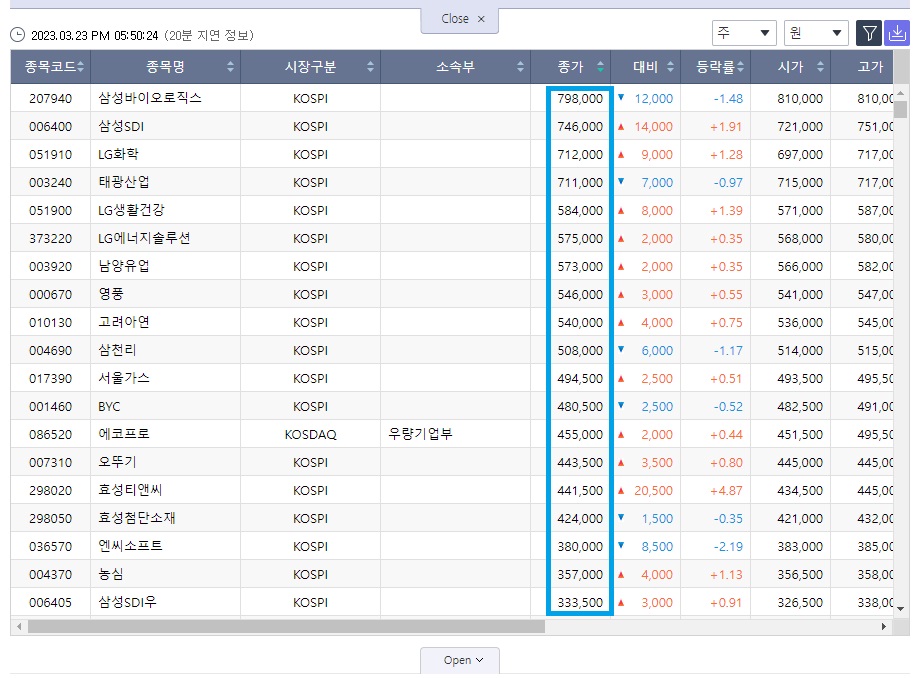Viewport: 922px width, 678px height.
Task: Sort by 종목코드 column arrows
Action: coord(81,67)
